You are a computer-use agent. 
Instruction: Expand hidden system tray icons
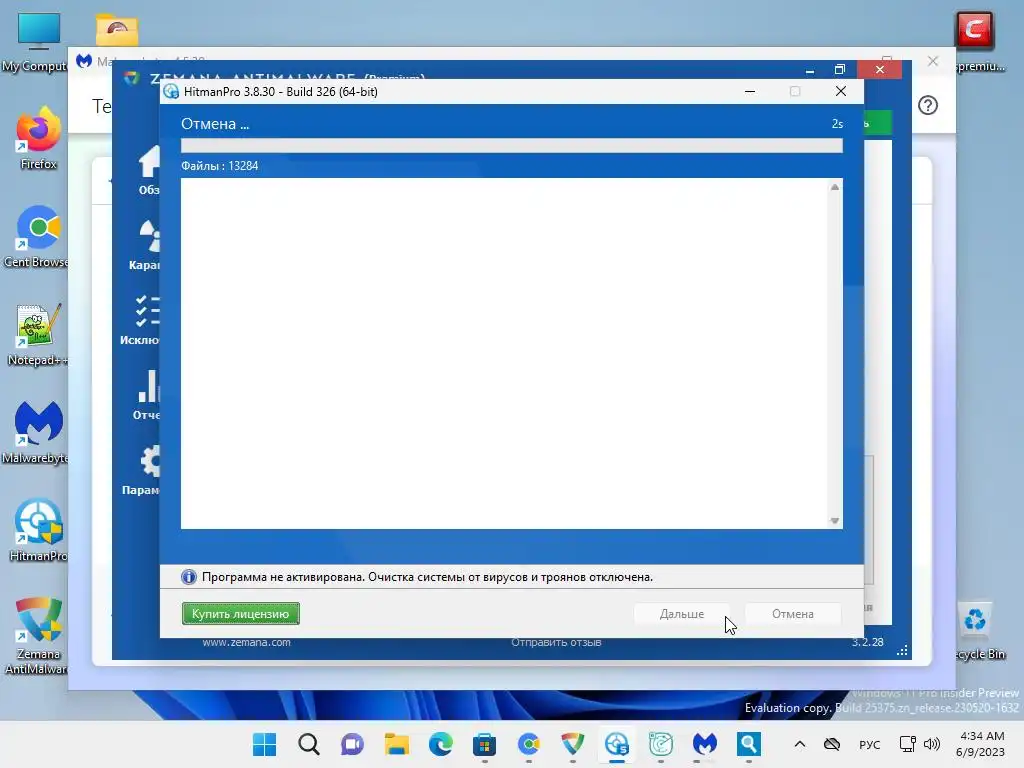(800, 744)
